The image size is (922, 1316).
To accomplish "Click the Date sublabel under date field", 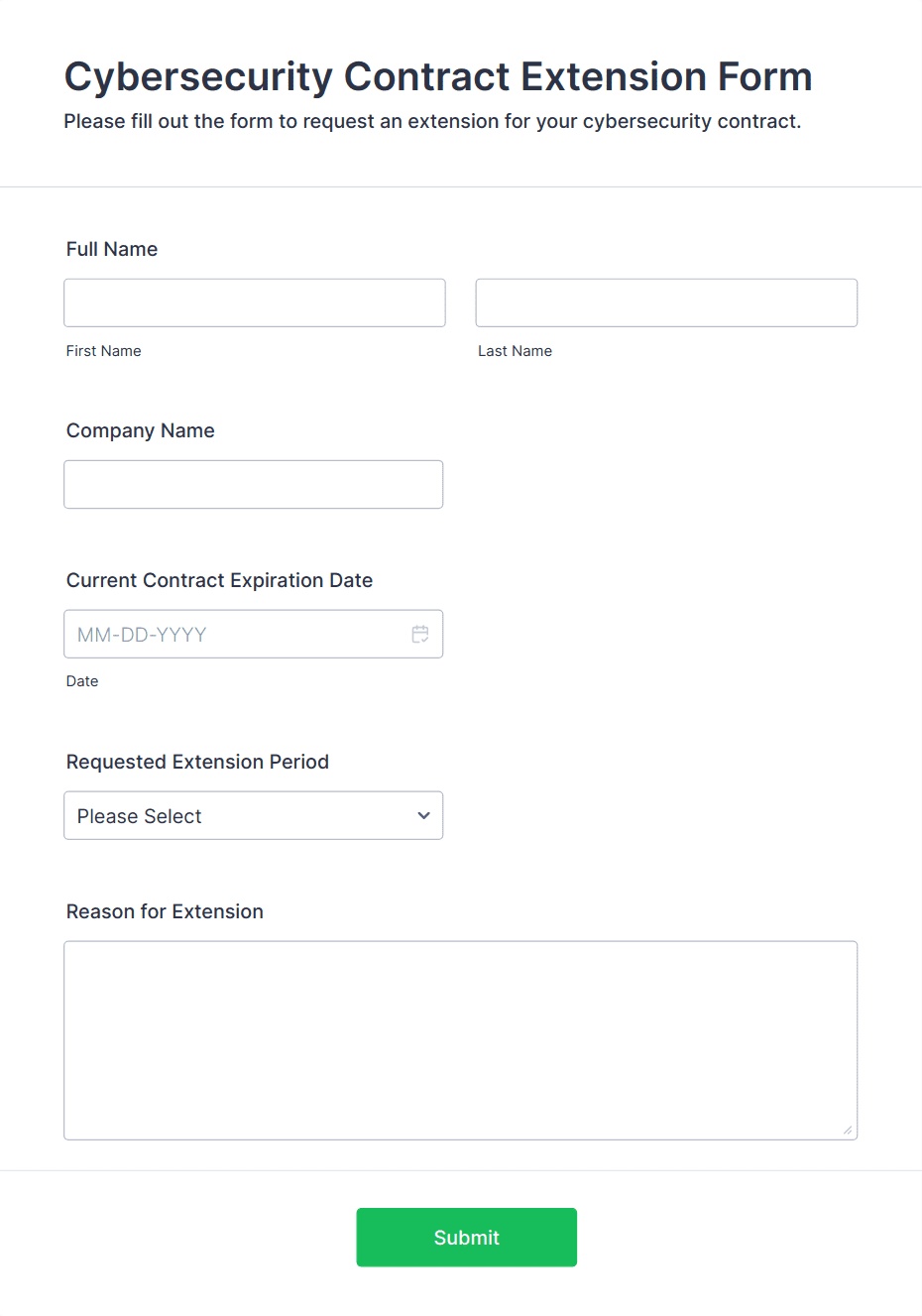I will pos(82,681).
